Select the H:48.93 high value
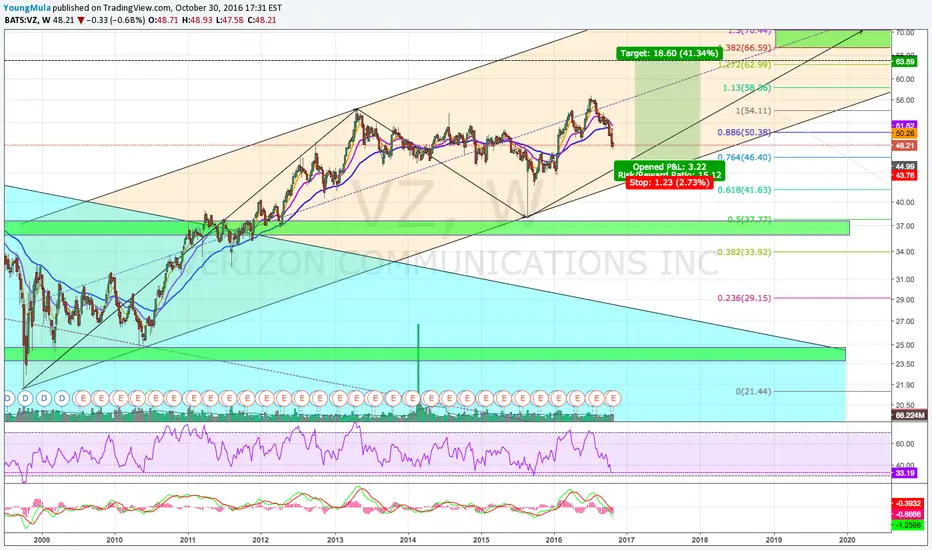The height and width of the screenshot is (550, 932). (197, 20)
